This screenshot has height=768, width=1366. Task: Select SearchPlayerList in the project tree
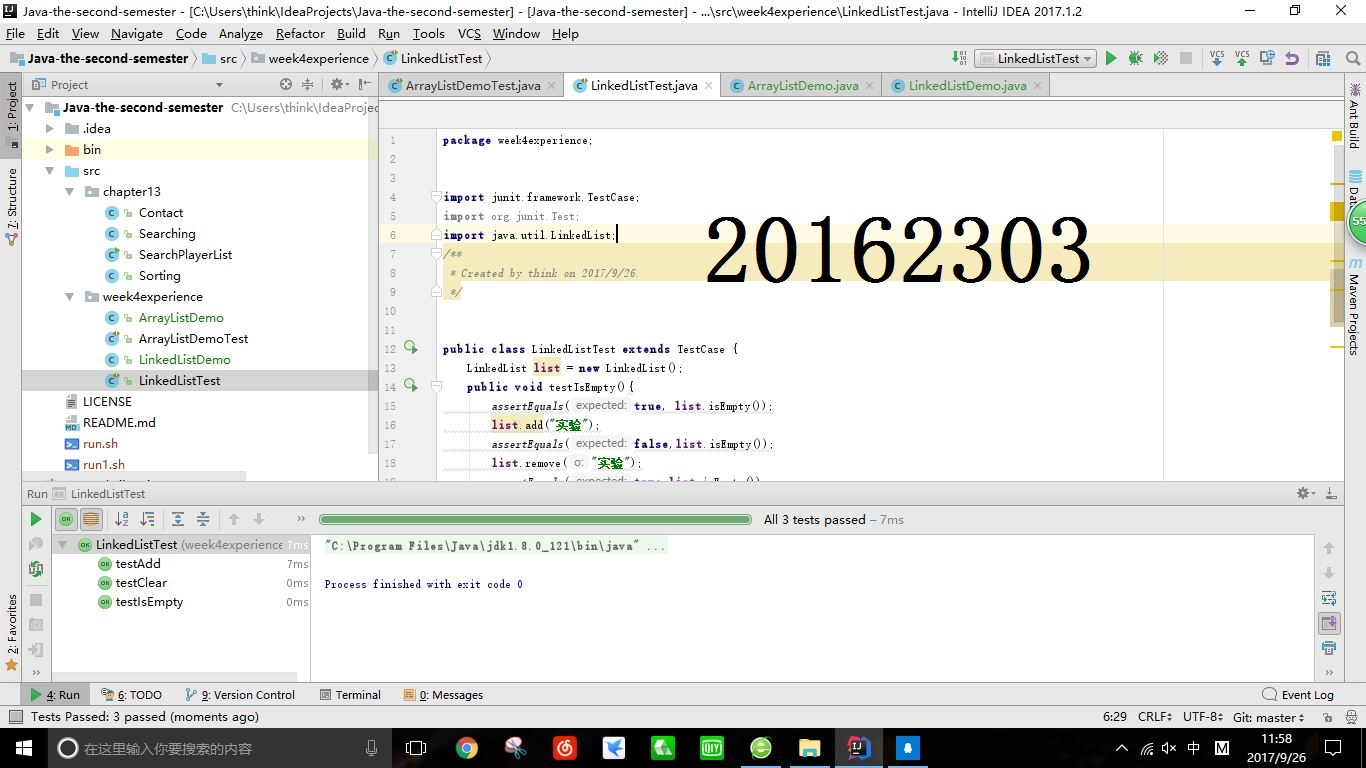click(185, 255)
